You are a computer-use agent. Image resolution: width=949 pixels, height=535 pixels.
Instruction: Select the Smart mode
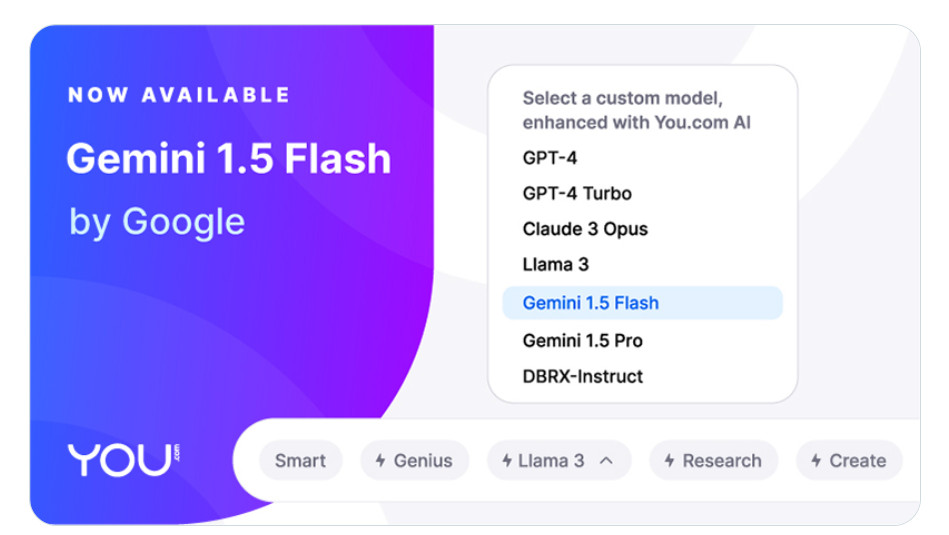301,461
